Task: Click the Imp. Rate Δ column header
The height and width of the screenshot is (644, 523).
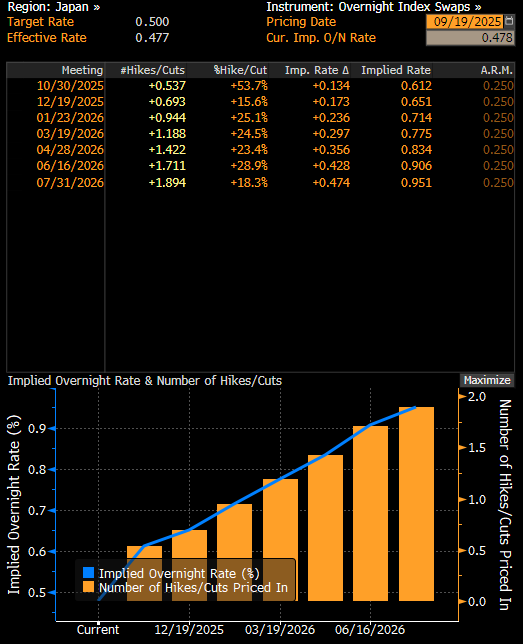Action: 317,70
